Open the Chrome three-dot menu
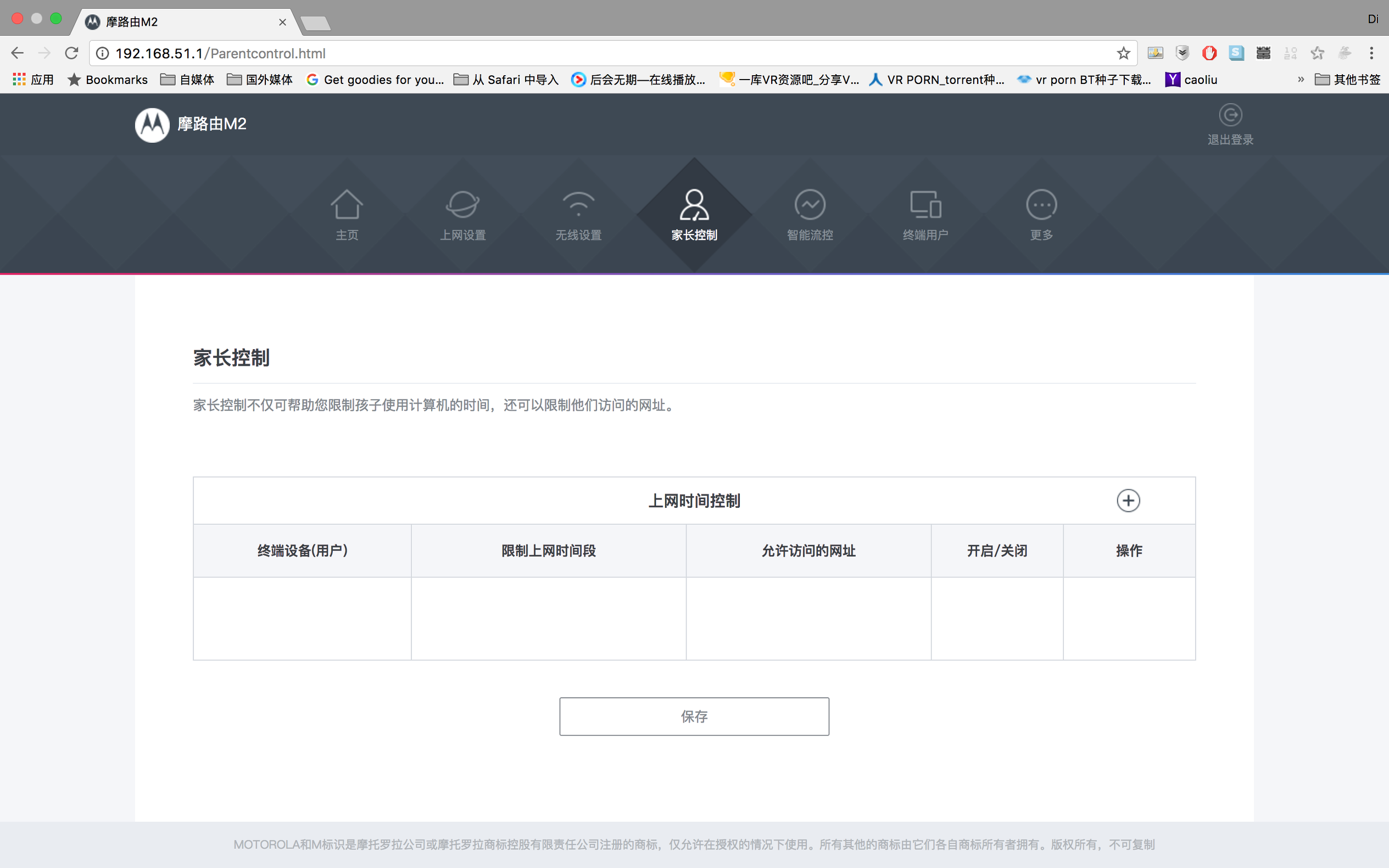 [x=1371, y=53]
